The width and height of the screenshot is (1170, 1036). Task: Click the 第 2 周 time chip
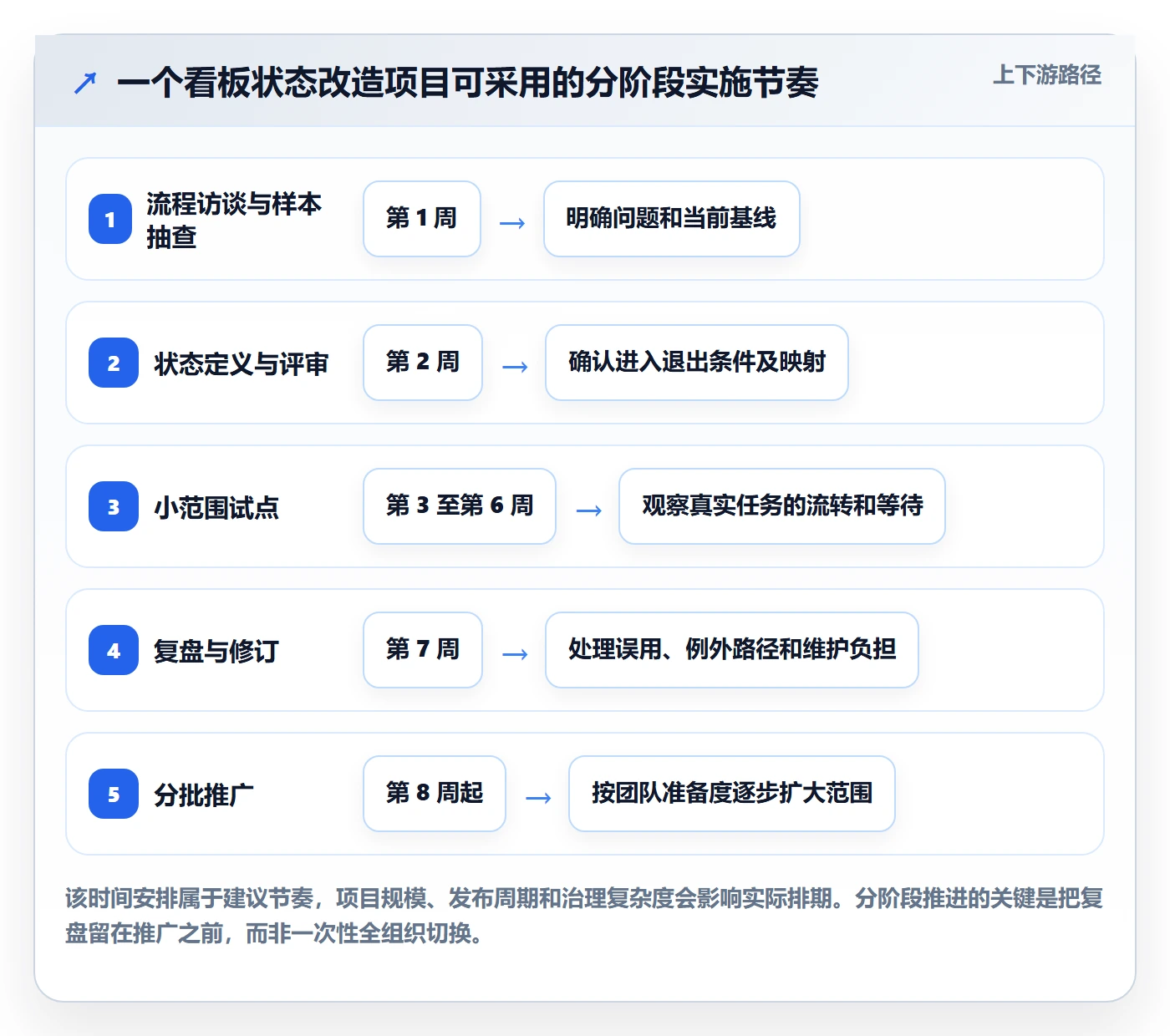tap(423, 363)
